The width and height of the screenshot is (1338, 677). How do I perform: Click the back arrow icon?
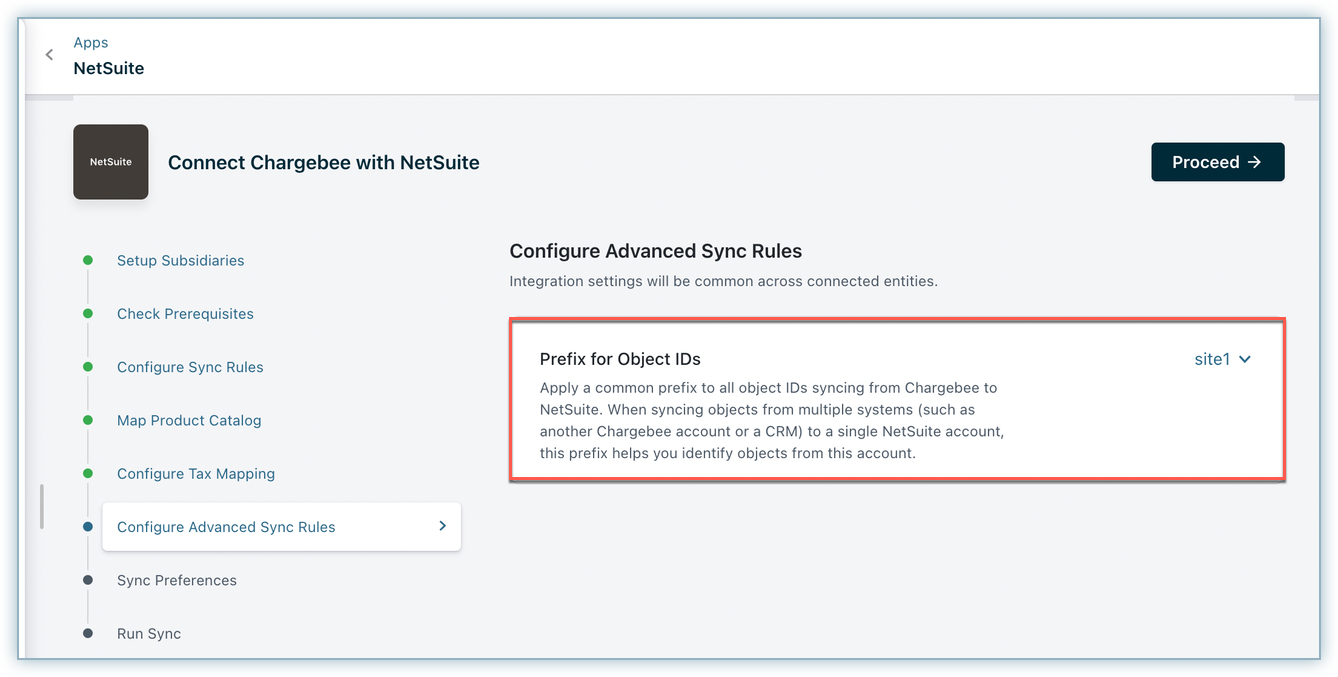(49, 55)
